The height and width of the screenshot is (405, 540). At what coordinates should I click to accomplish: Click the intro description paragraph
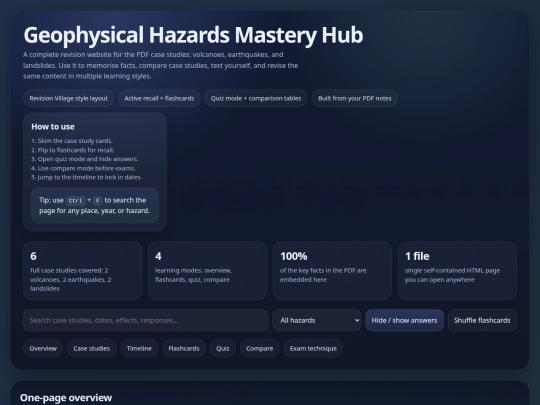[160, 65]
